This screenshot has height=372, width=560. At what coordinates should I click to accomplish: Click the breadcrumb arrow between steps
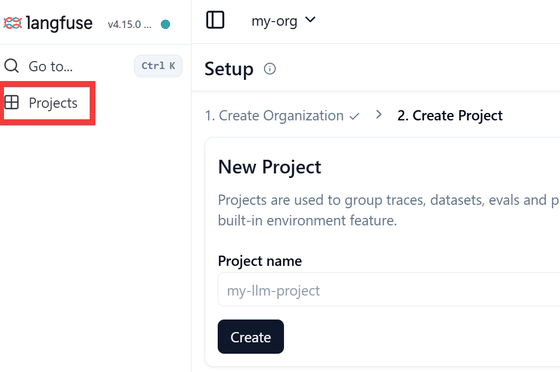[x=379, y=115]
